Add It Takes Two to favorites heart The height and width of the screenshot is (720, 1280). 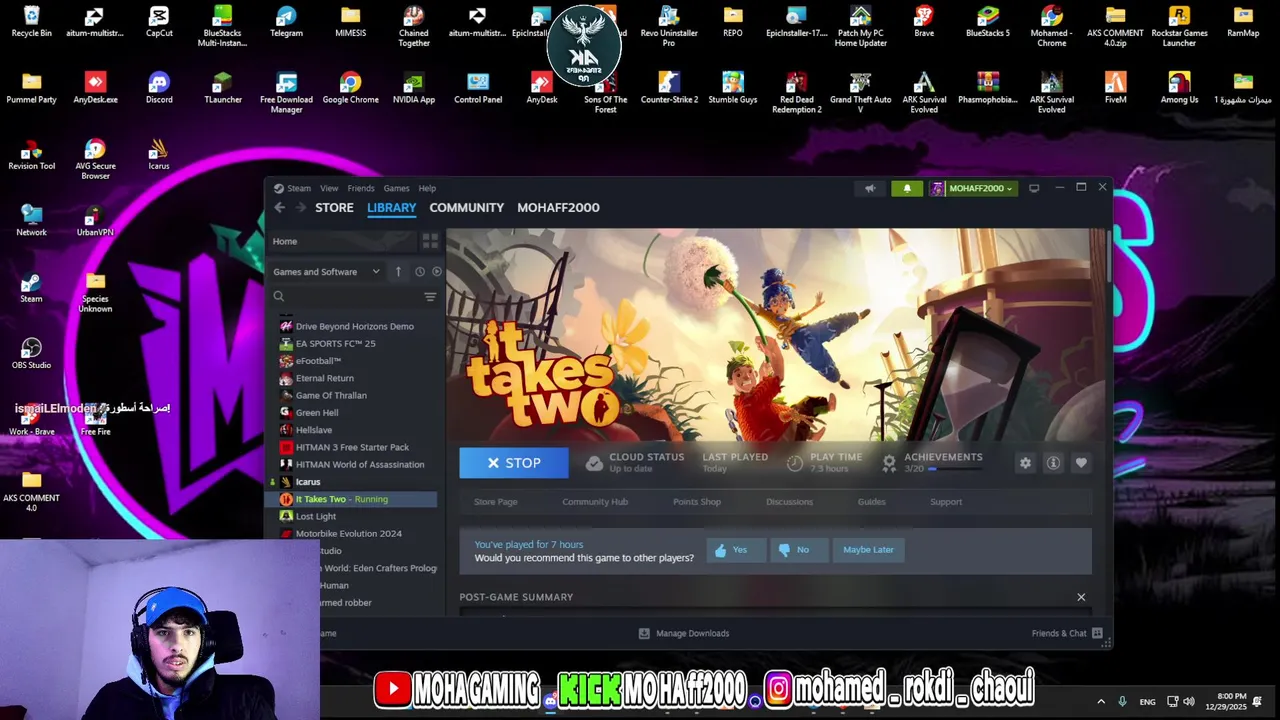(x=1081, y=463)
